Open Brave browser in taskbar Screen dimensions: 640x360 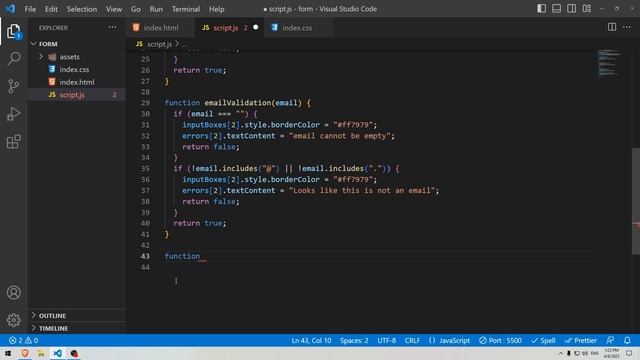point(25,353)
